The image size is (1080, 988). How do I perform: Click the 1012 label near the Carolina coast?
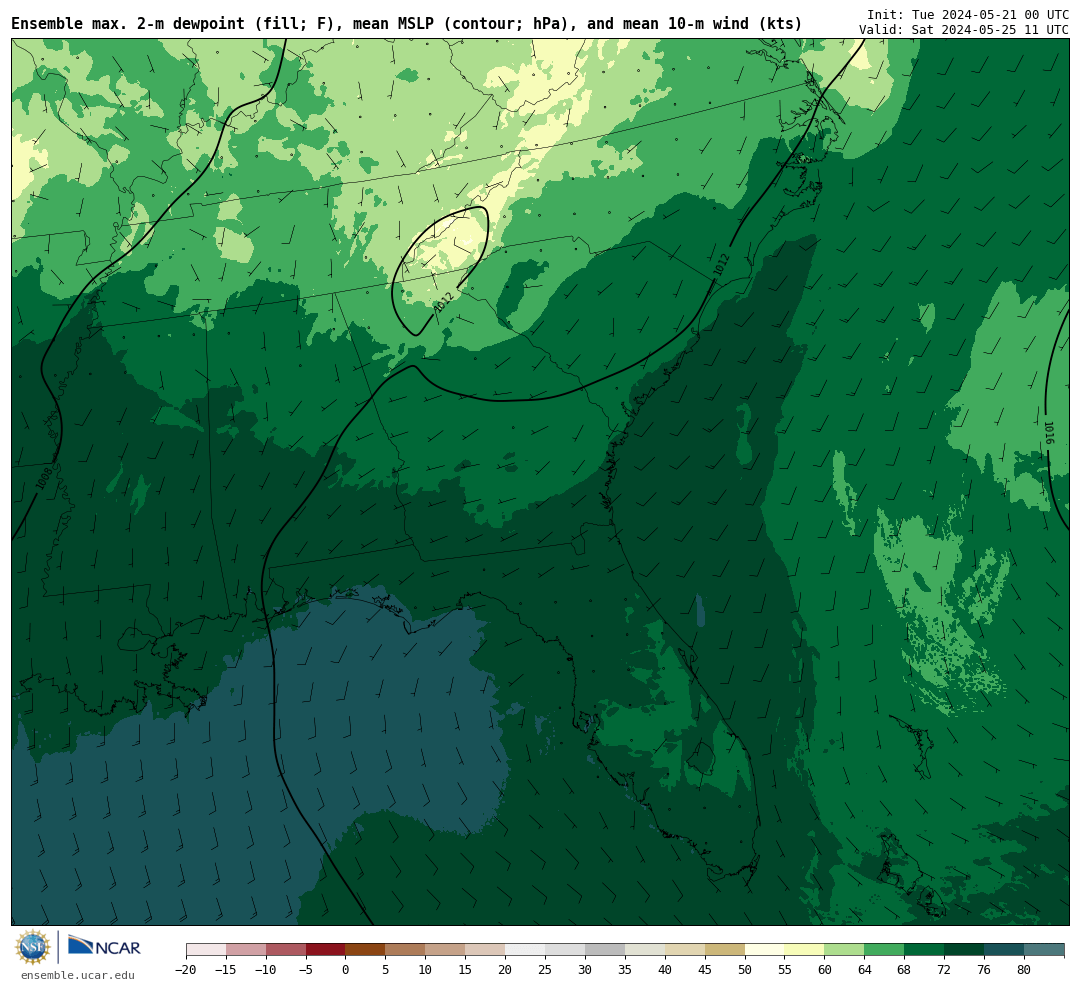(721, 265)
